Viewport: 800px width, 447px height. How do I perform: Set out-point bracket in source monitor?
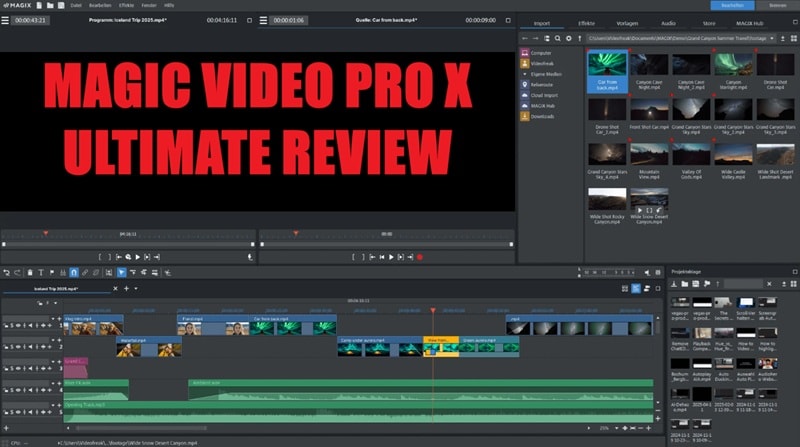[363, 257]
